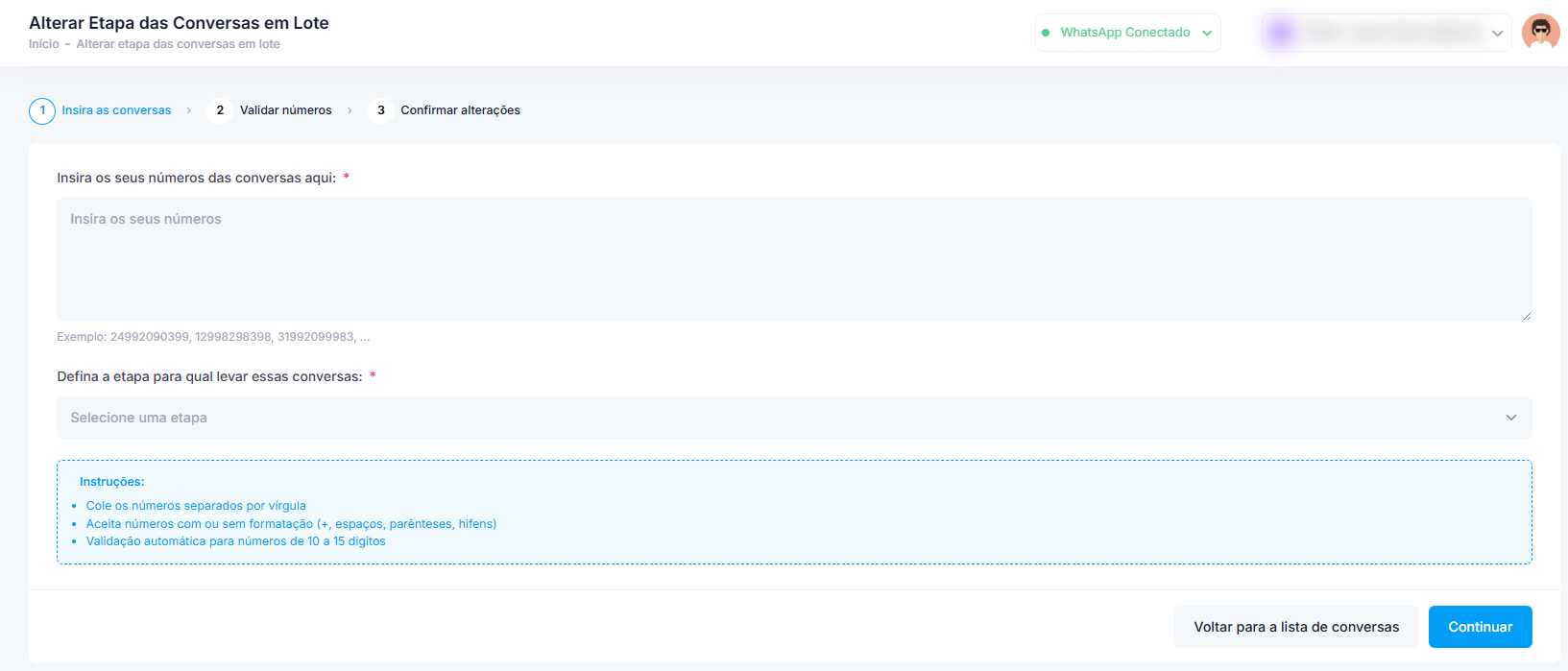The height and width of the screenshot is (671, 1568).
Task: Expand the blurred account selector dropdown
Action: 1496,34
